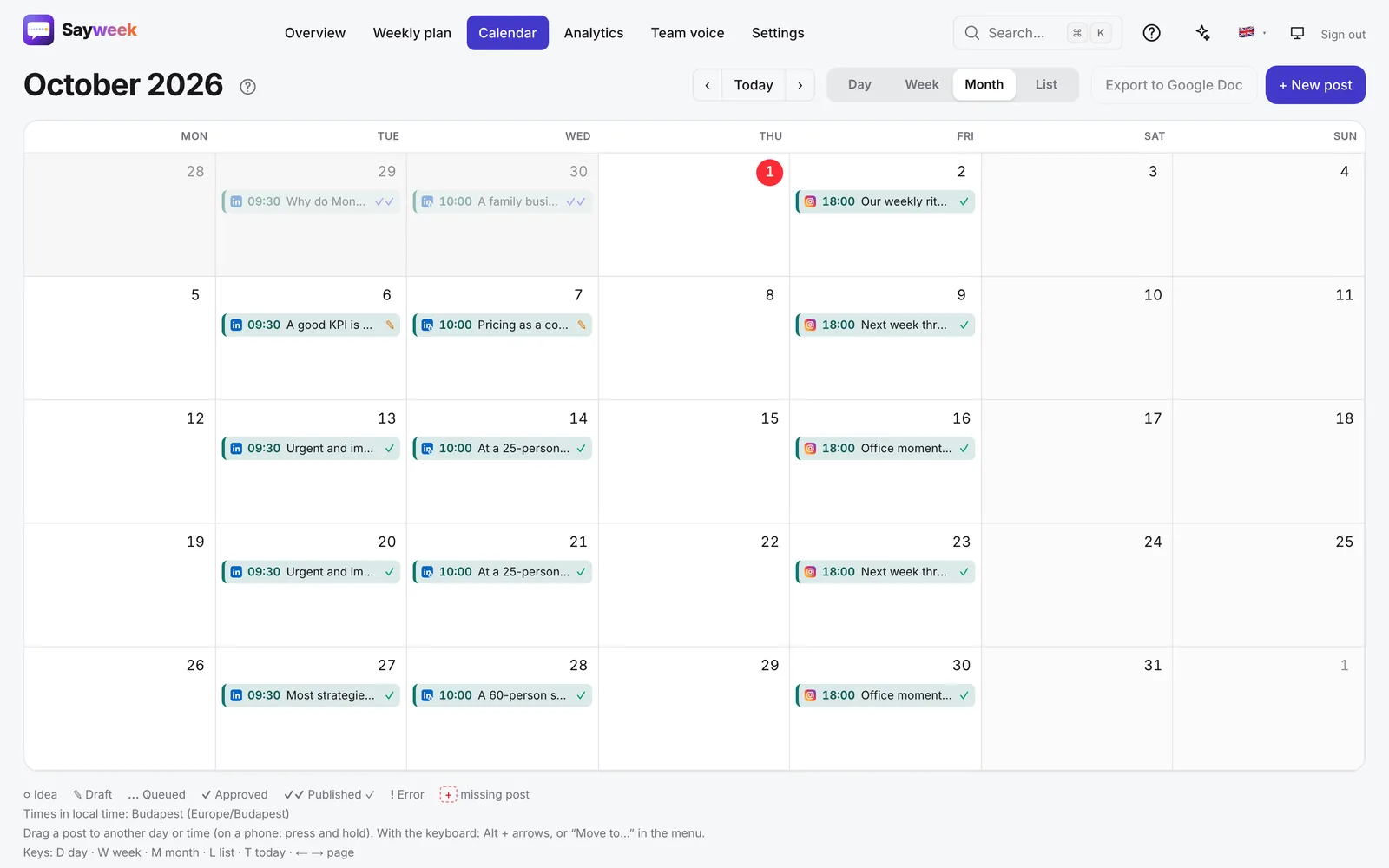Image resolution: width=1389 pixels, height=868 pixels.
Task: Go to the previous month
Action: coord(708,85)
